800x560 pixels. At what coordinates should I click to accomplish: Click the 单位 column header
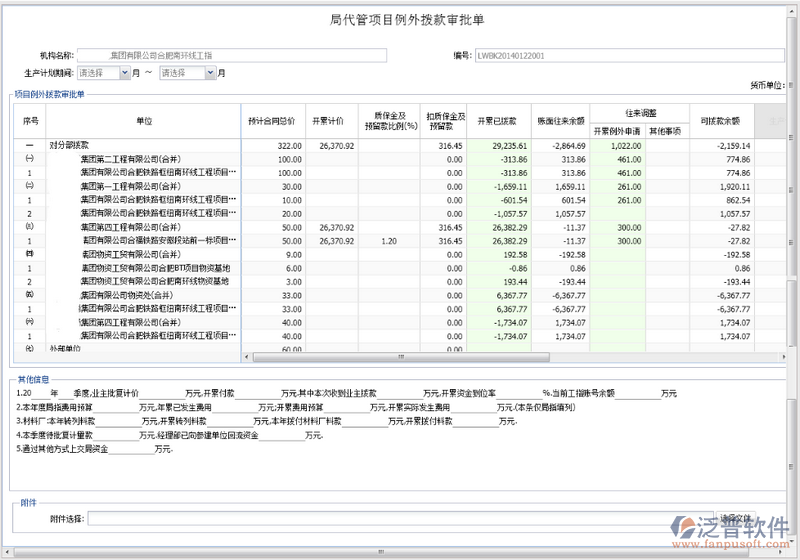point(144,121)
